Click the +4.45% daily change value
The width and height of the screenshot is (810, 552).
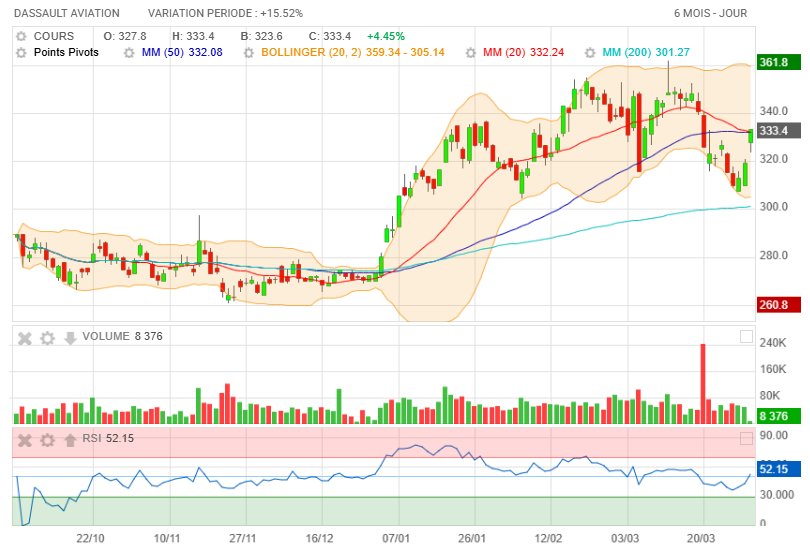click(386, 36)
